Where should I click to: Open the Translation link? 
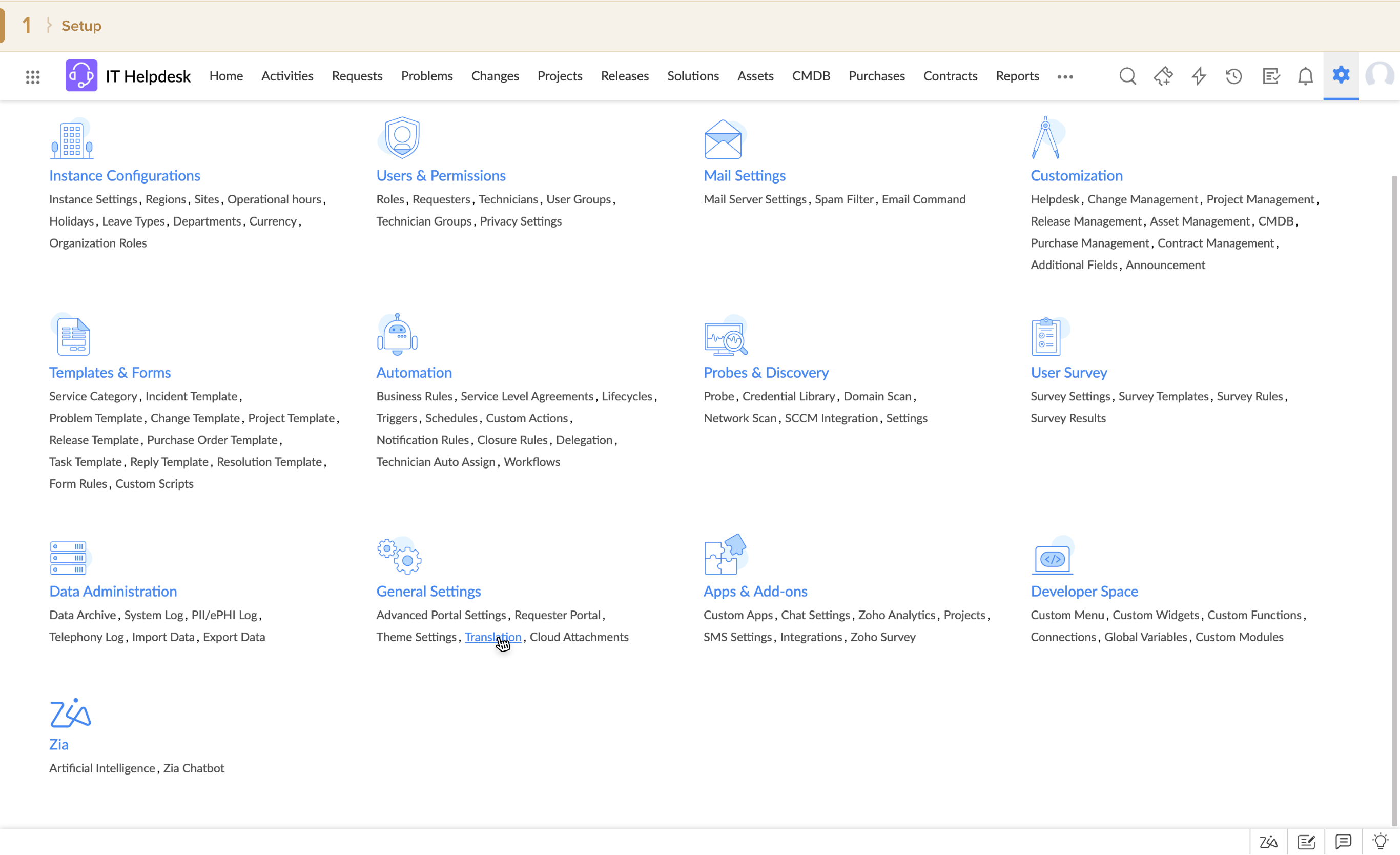tap(492, 637)
